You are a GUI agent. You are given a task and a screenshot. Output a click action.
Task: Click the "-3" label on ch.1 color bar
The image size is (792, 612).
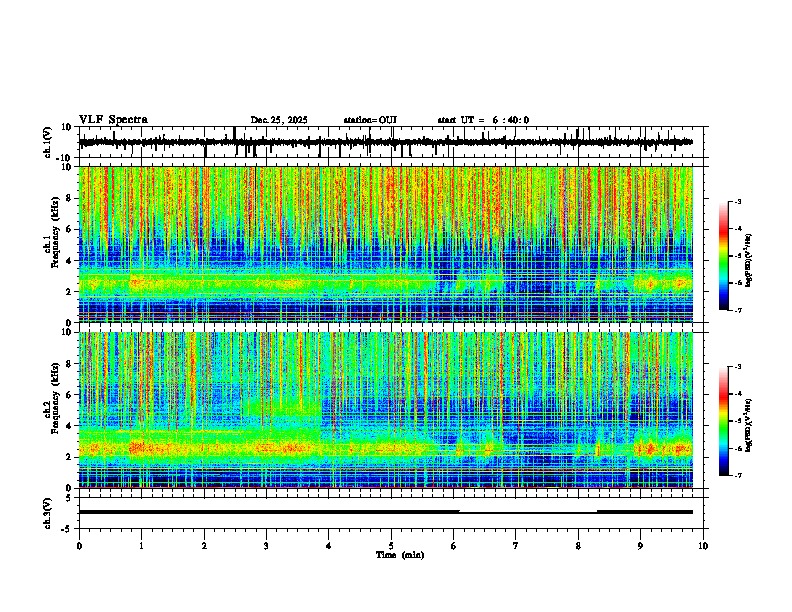point(738,202)
